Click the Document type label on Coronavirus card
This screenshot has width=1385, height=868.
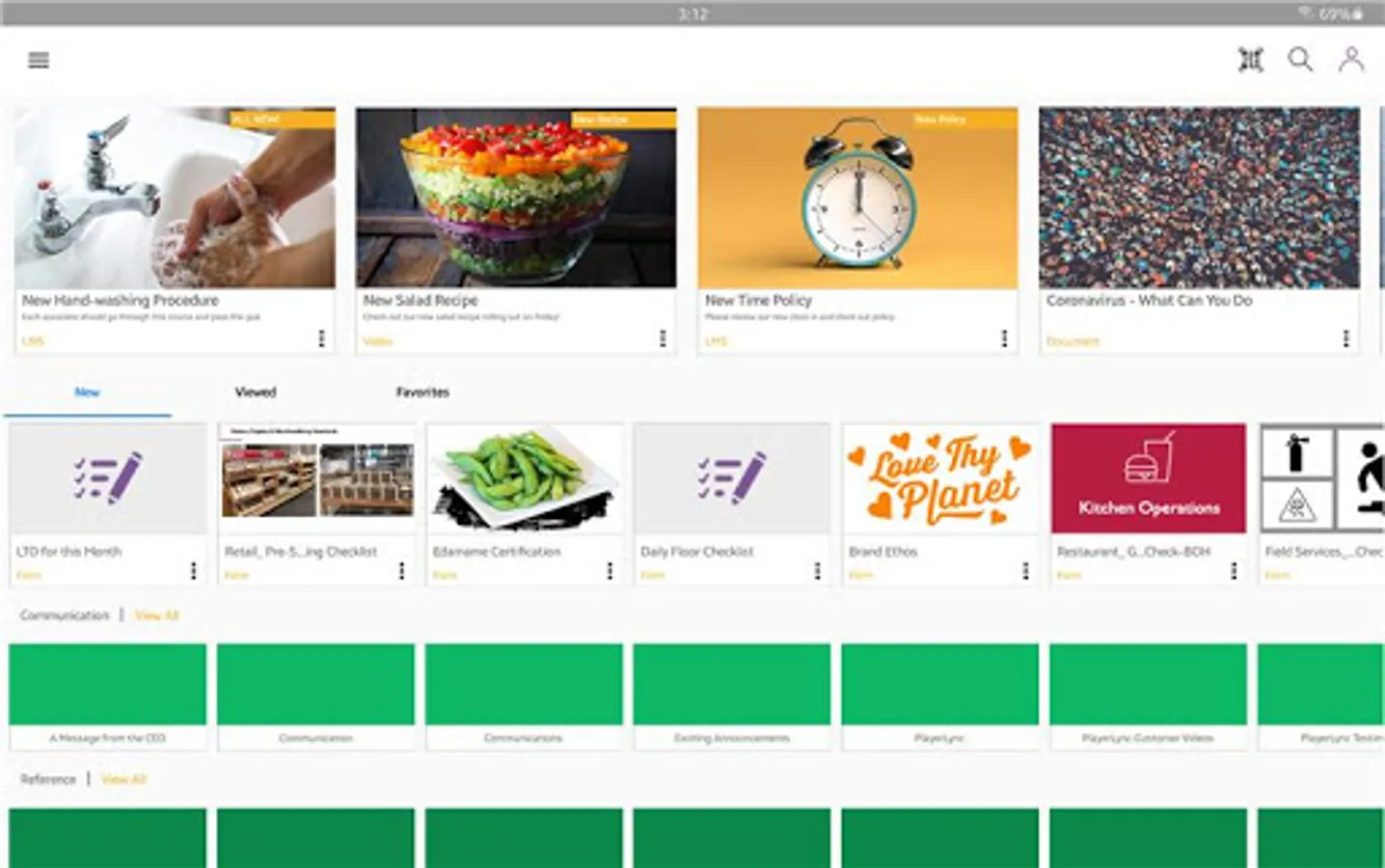click(x=1073, y=341)
